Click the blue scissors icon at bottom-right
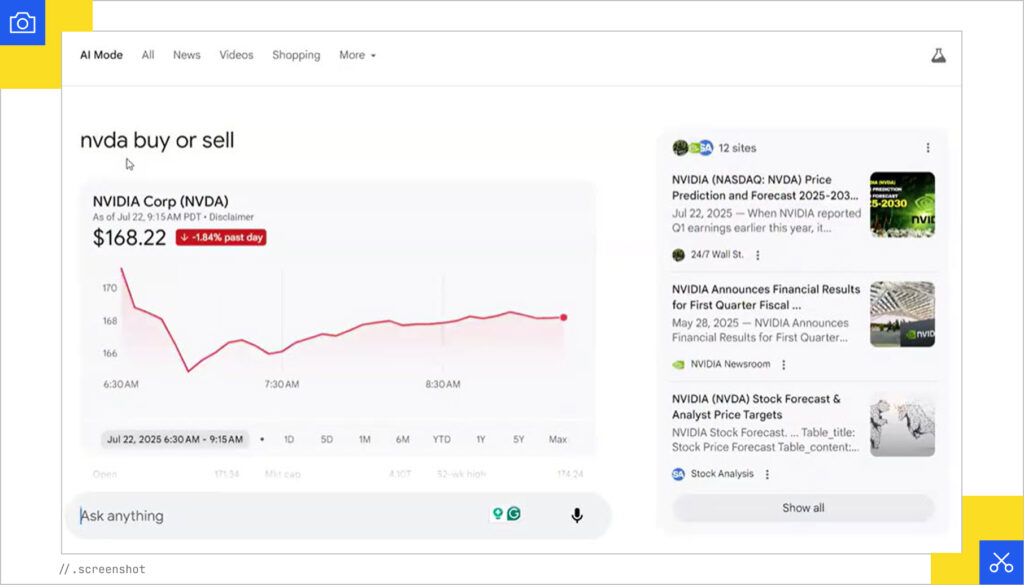The image size is (1024, 585). [1000, 560]
